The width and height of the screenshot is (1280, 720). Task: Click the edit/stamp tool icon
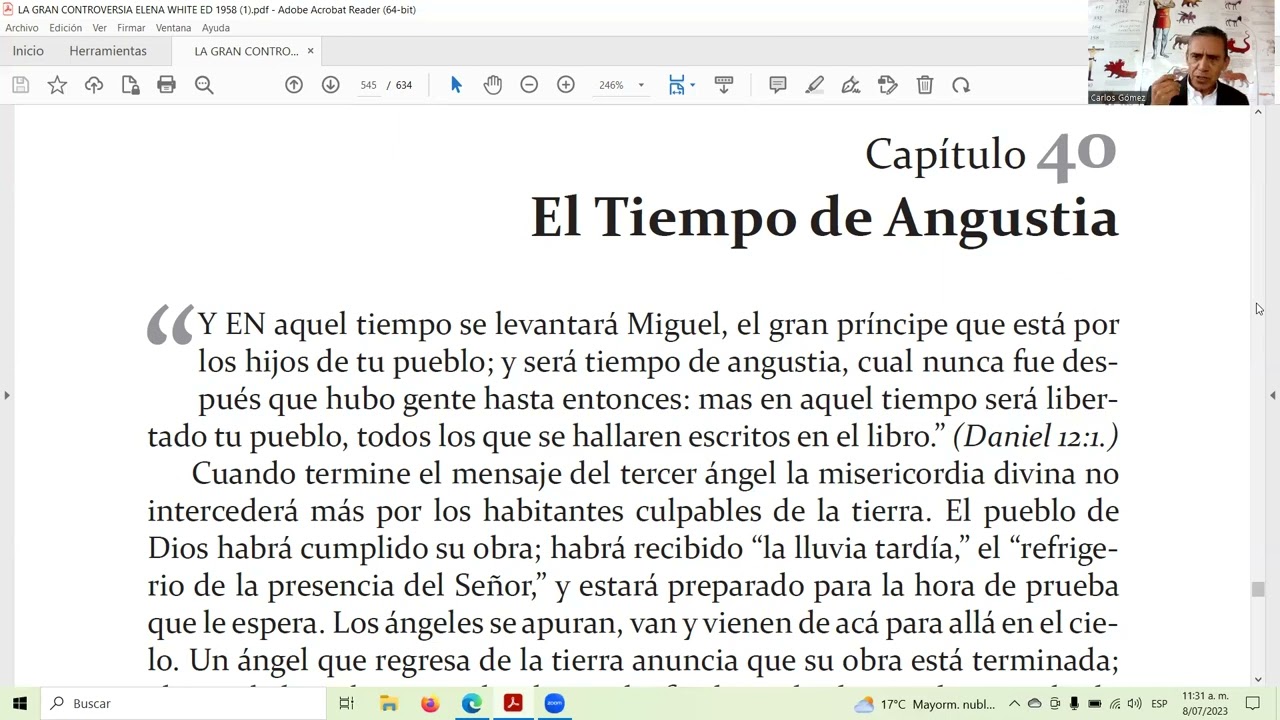click(888, 85)
